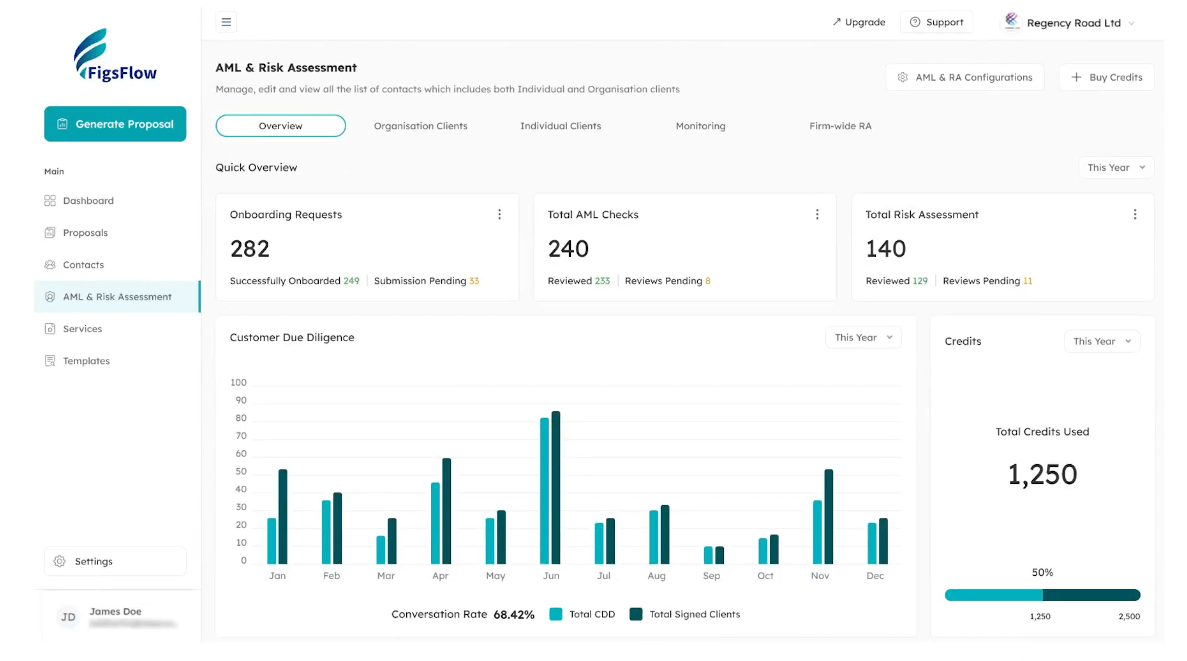Screen dimensions: 1187x661
Task: Expand Customer Due Diligence This Year dropdown
Action: tap(863, 337)
